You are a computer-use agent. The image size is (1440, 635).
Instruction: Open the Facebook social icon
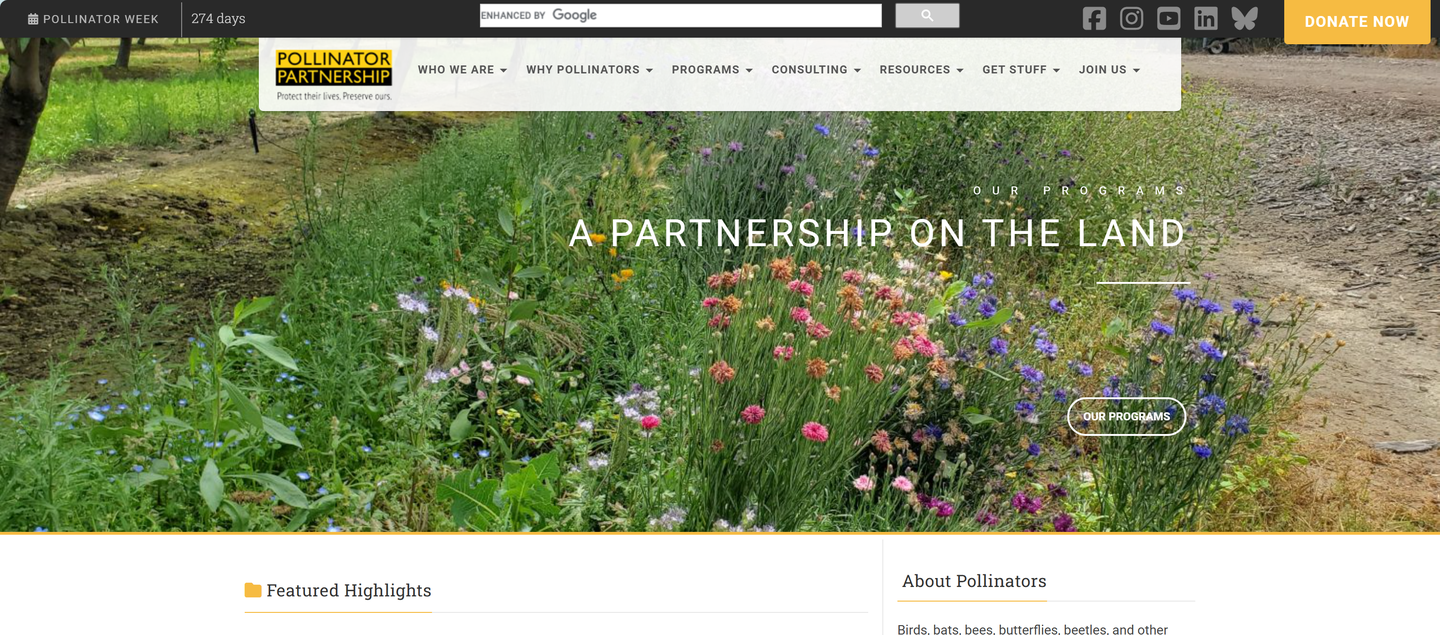tap(1094, 19)
